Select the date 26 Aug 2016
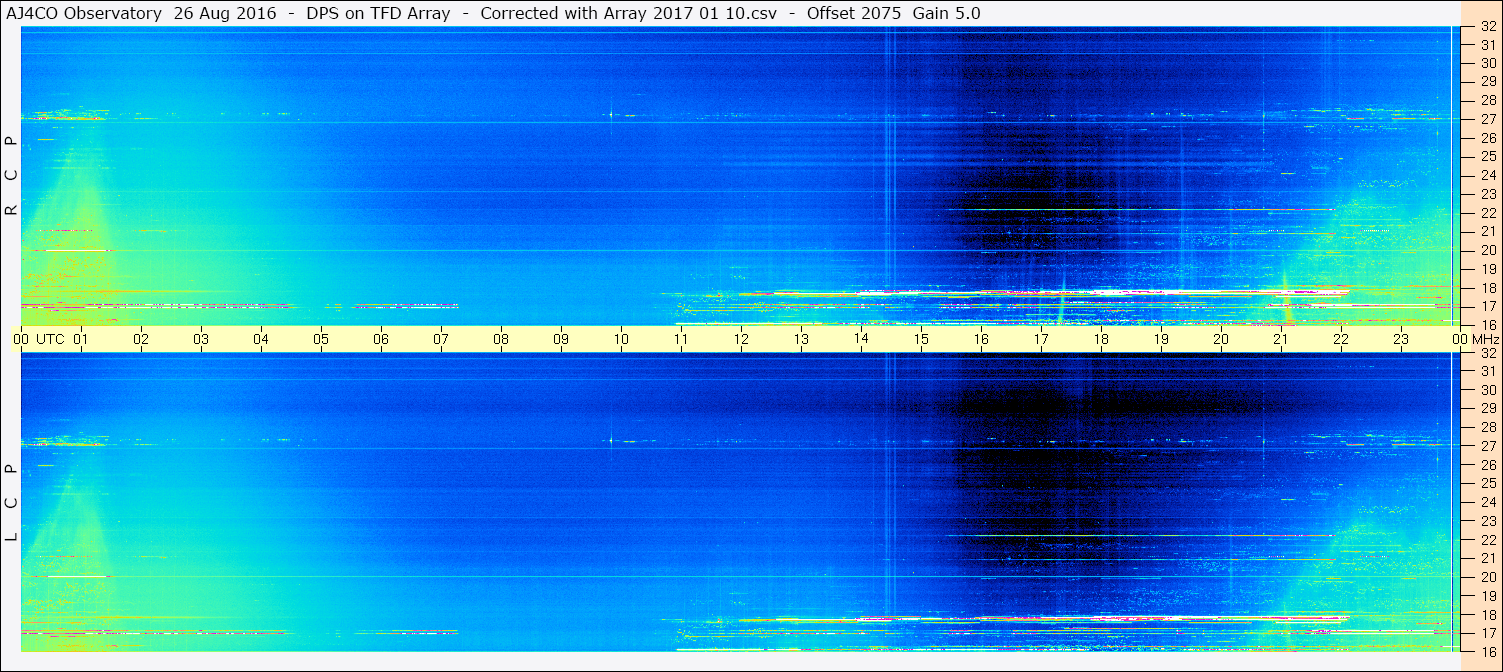This screenshot has height=672, width=1503. (225, 14)
